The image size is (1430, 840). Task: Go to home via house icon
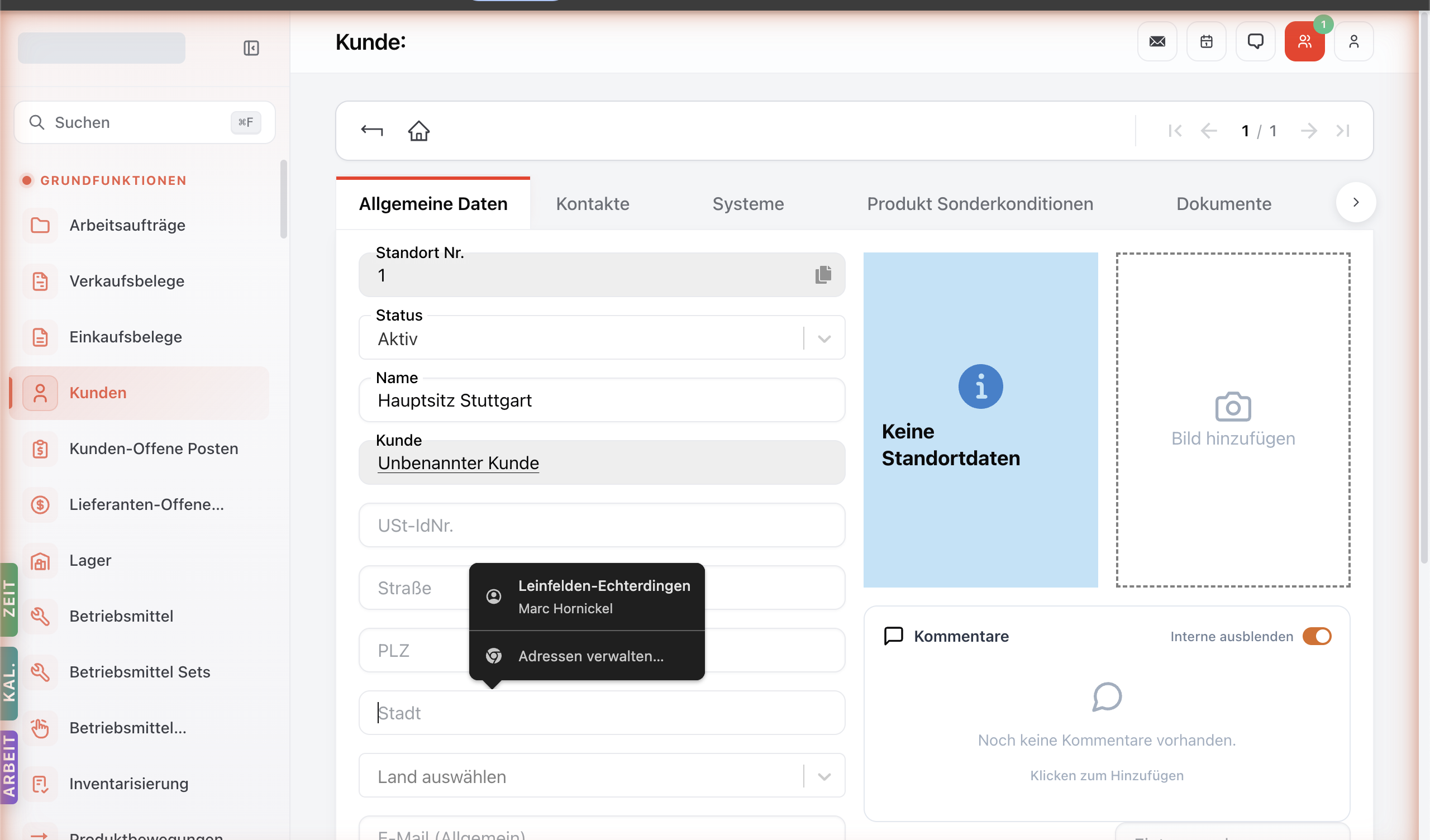419,131
